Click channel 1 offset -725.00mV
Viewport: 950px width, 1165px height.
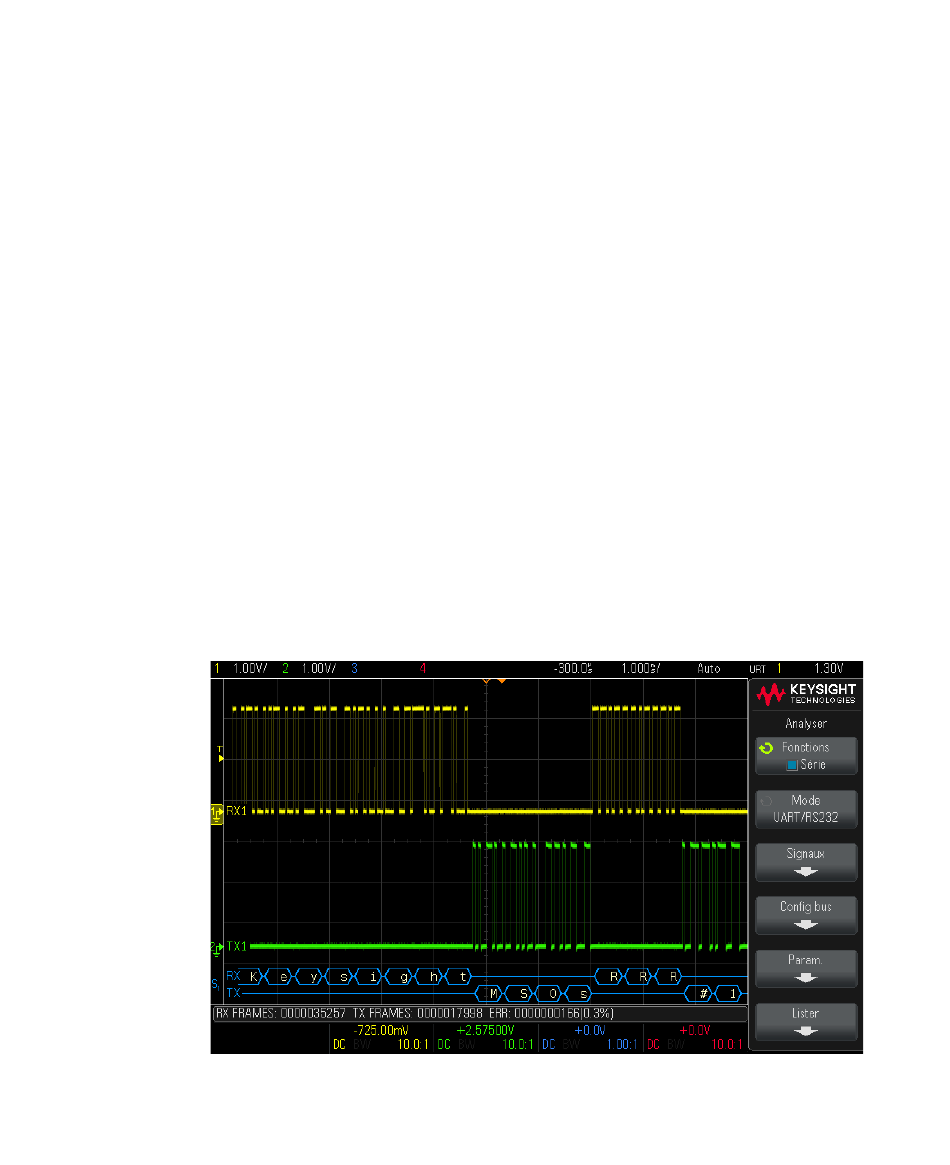point(380,1031)
